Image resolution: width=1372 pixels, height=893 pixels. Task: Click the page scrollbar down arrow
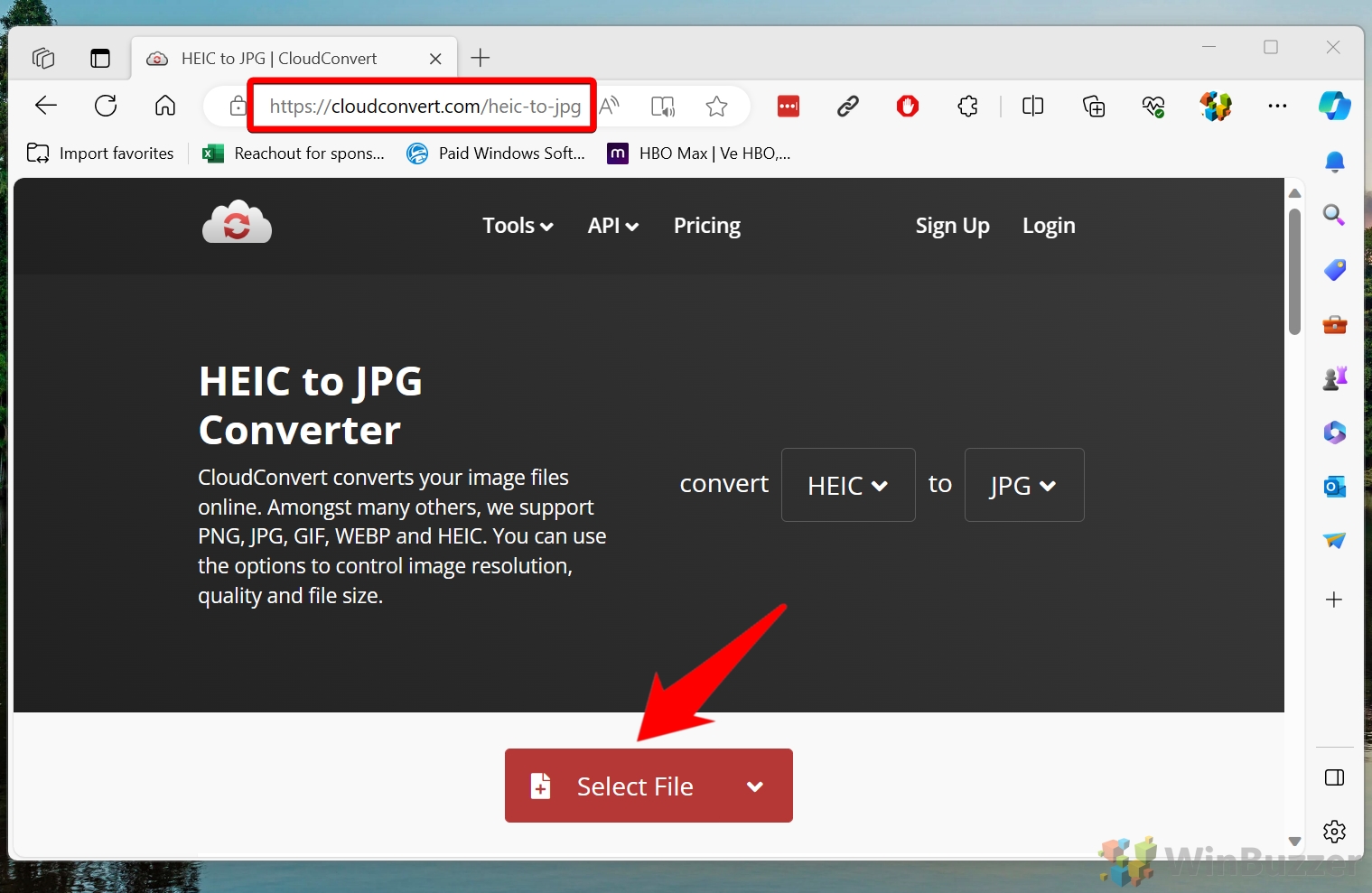1294,842
